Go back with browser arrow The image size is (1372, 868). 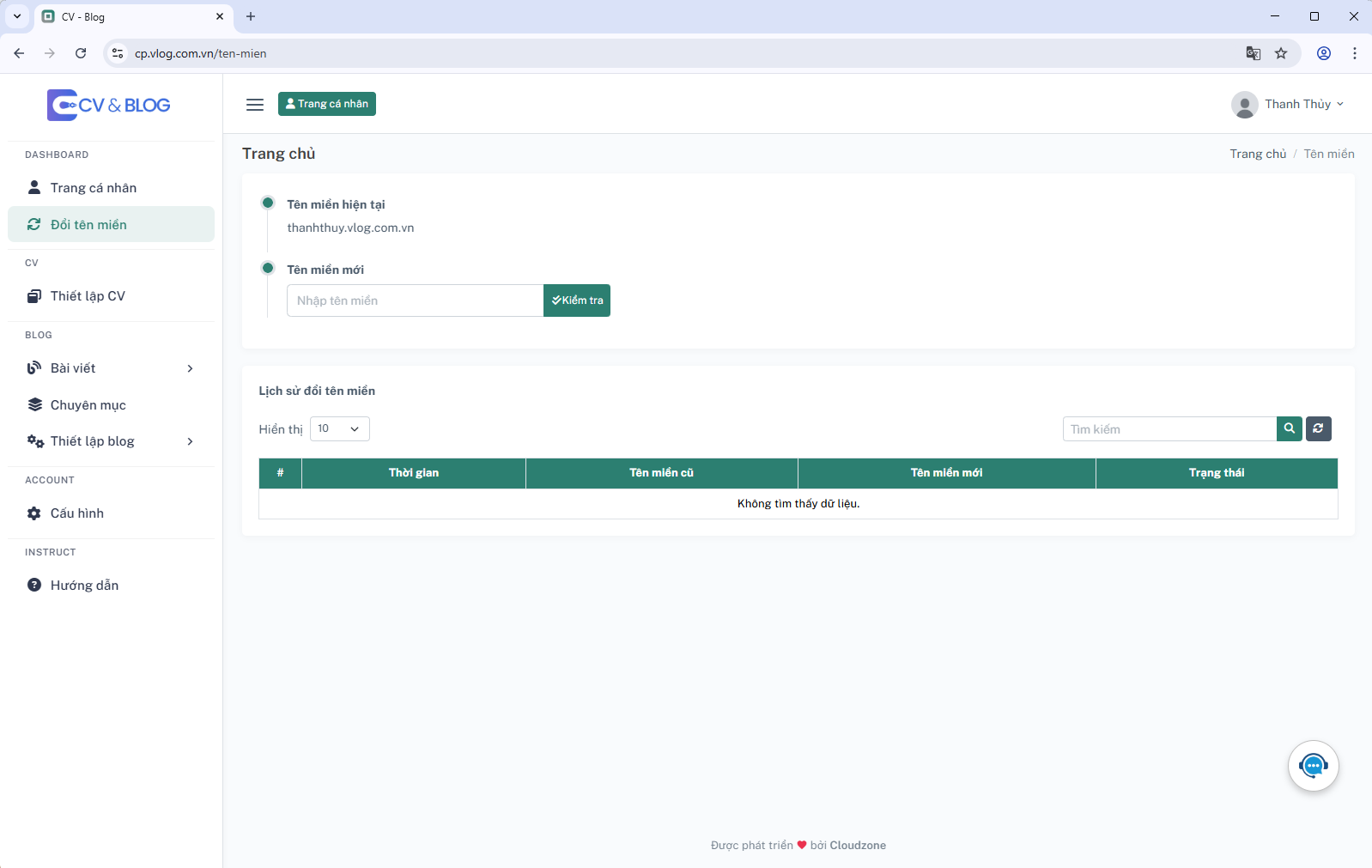[x=19, y=53]
